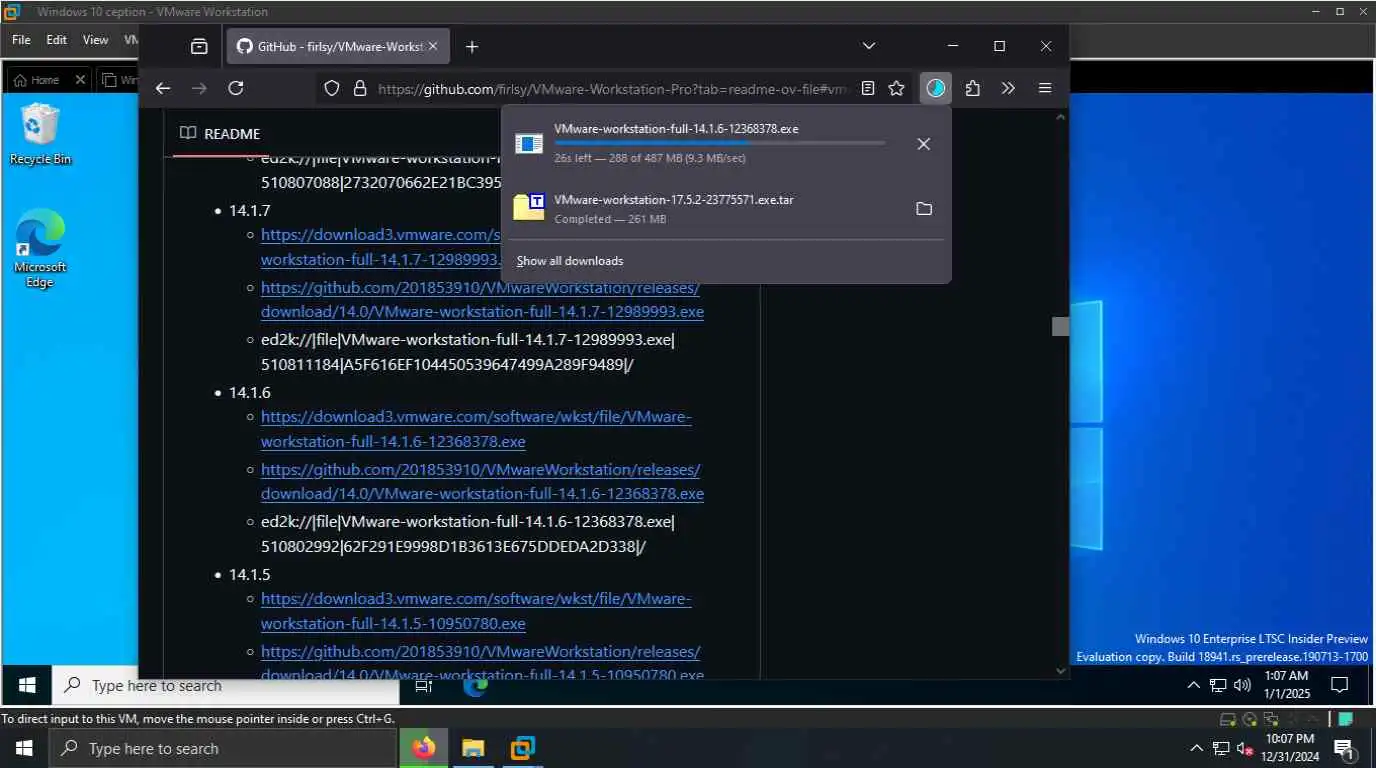Image resolution: width=1376 pixels, height=768 pixels.
Task: Open Firefox hamburger application menu
Action: (x=1045, y=88)
